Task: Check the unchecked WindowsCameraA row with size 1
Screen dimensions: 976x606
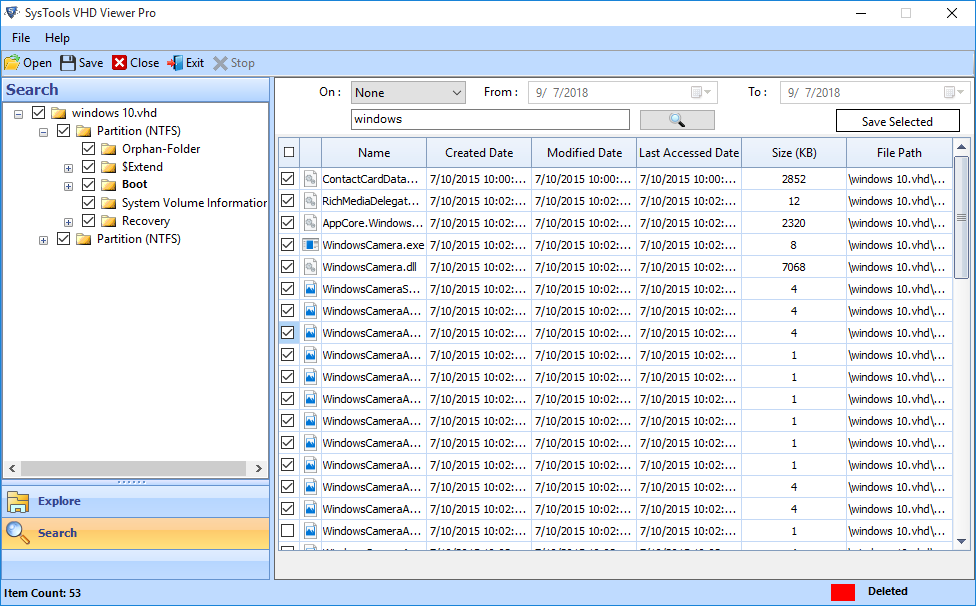Action: coord(288,531)
